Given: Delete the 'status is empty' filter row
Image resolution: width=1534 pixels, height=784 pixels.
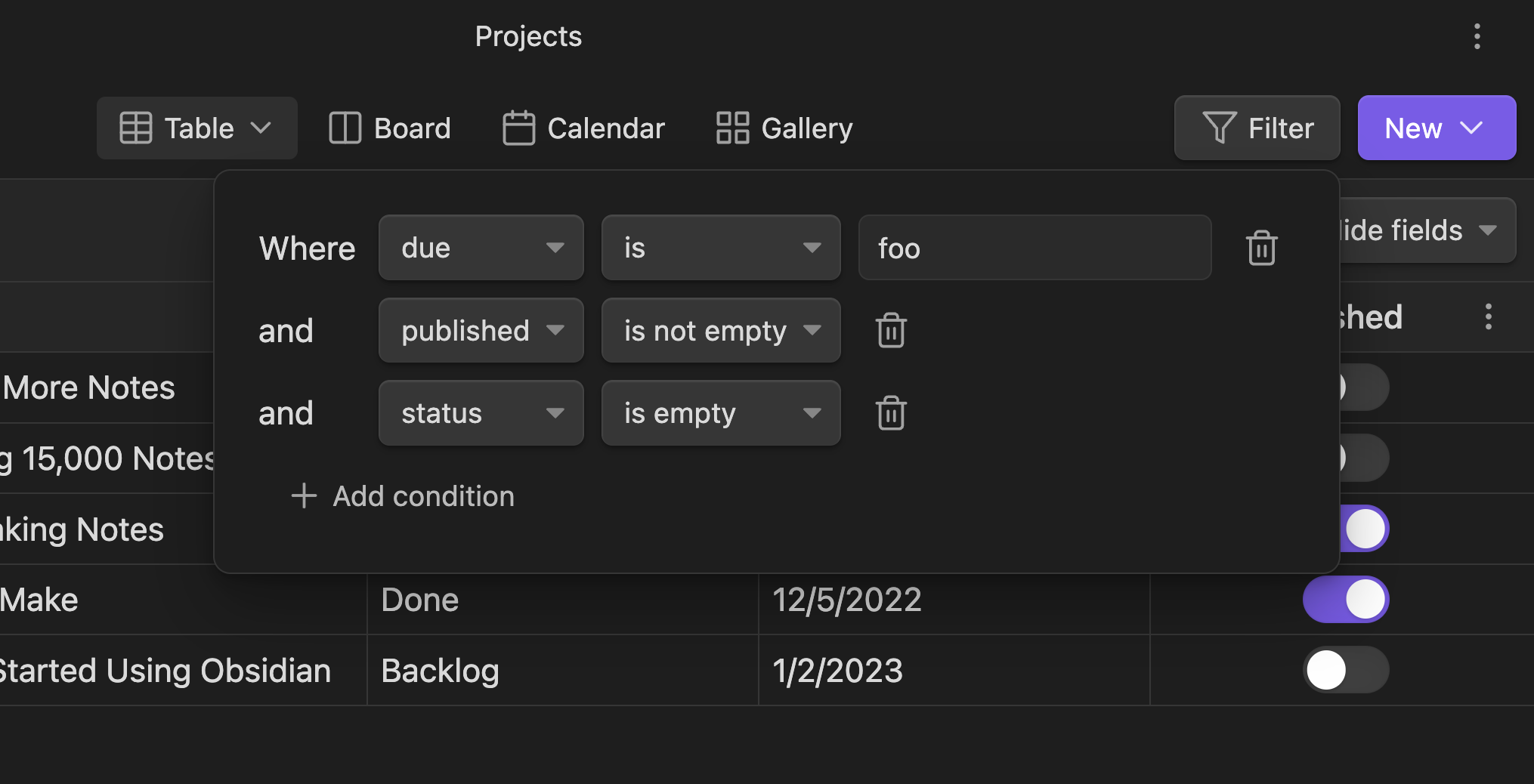Looking at the screenshot, I should [891, 413].
